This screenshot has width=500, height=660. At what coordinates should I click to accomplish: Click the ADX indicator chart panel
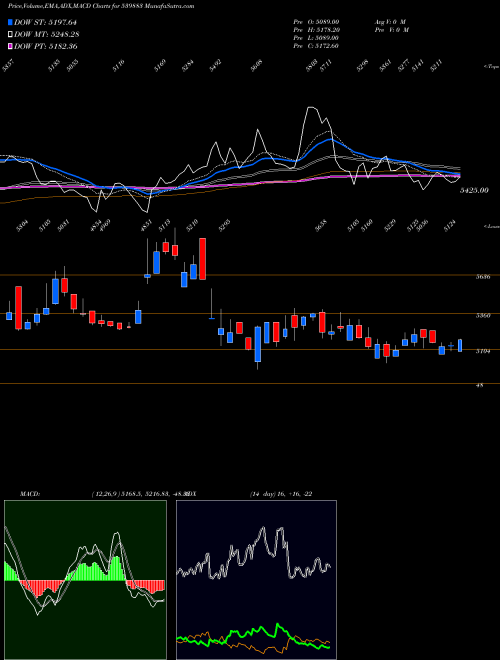point(256,580)
